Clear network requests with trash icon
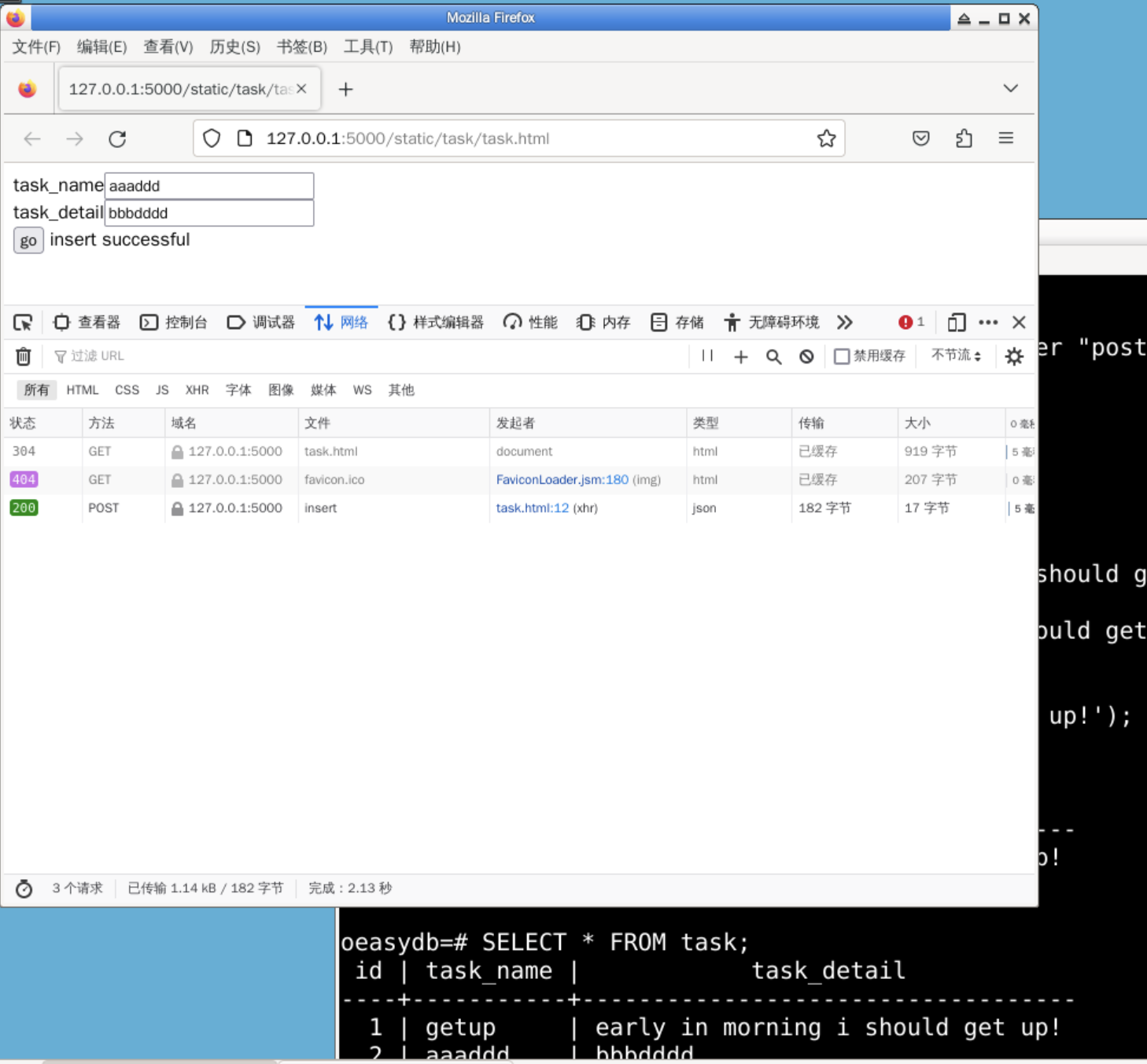1147x1064 pixels. point(24,357)
